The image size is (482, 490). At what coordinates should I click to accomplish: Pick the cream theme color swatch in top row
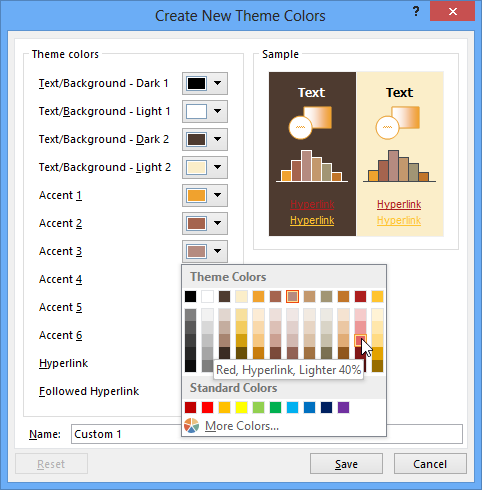(241, 296)
